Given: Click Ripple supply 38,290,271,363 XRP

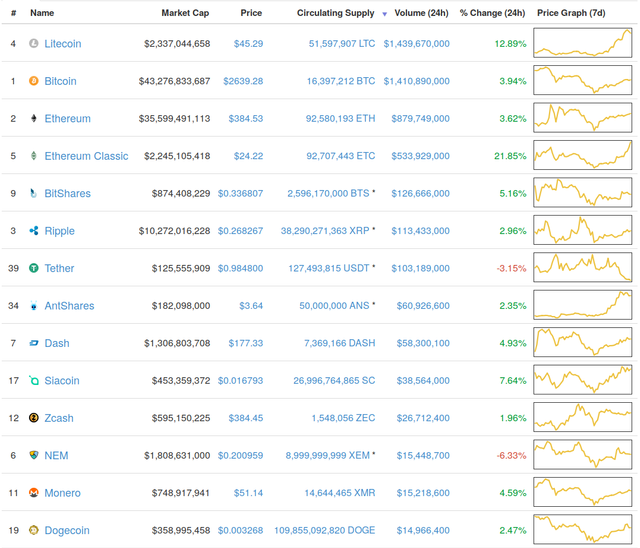Looking at the screenshot, I should point(325,231).
